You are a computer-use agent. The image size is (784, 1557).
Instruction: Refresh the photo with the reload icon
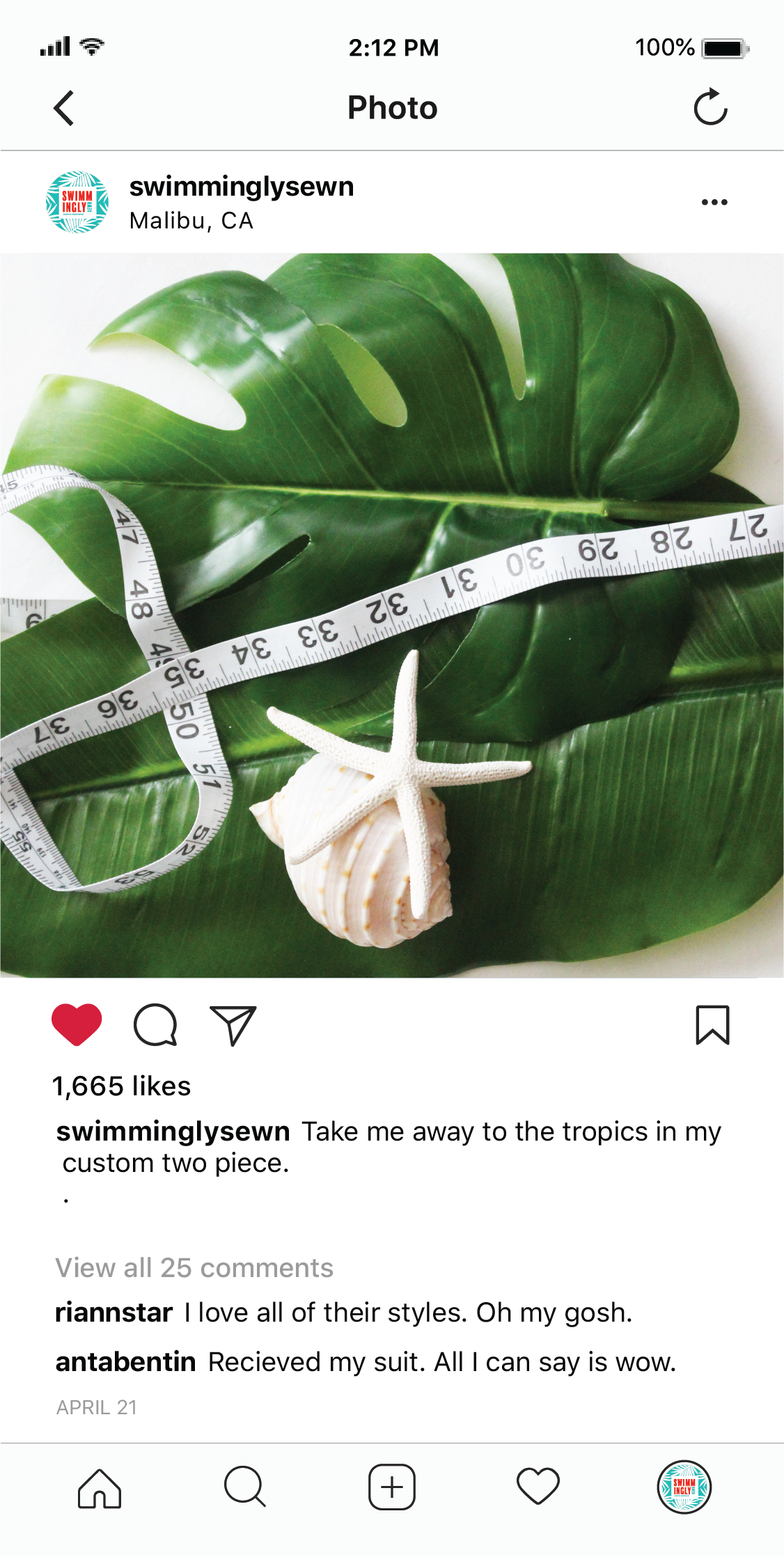click(x=710, y=107)
